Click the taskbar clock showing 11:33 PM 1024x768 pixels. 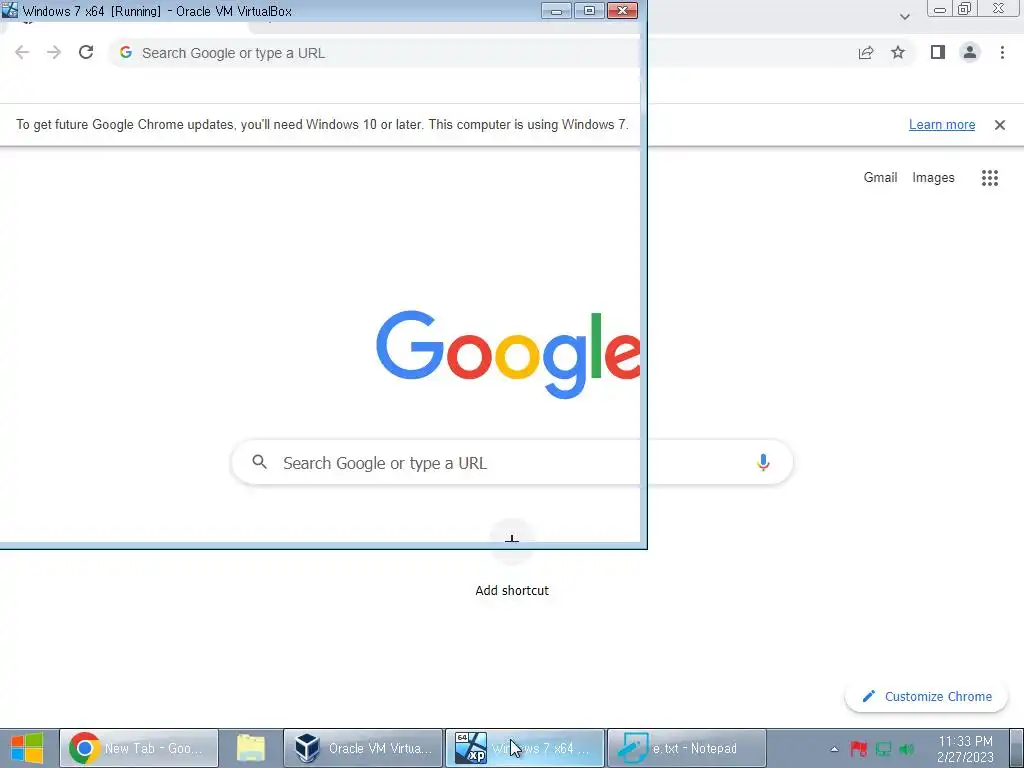tap(965, 749)
